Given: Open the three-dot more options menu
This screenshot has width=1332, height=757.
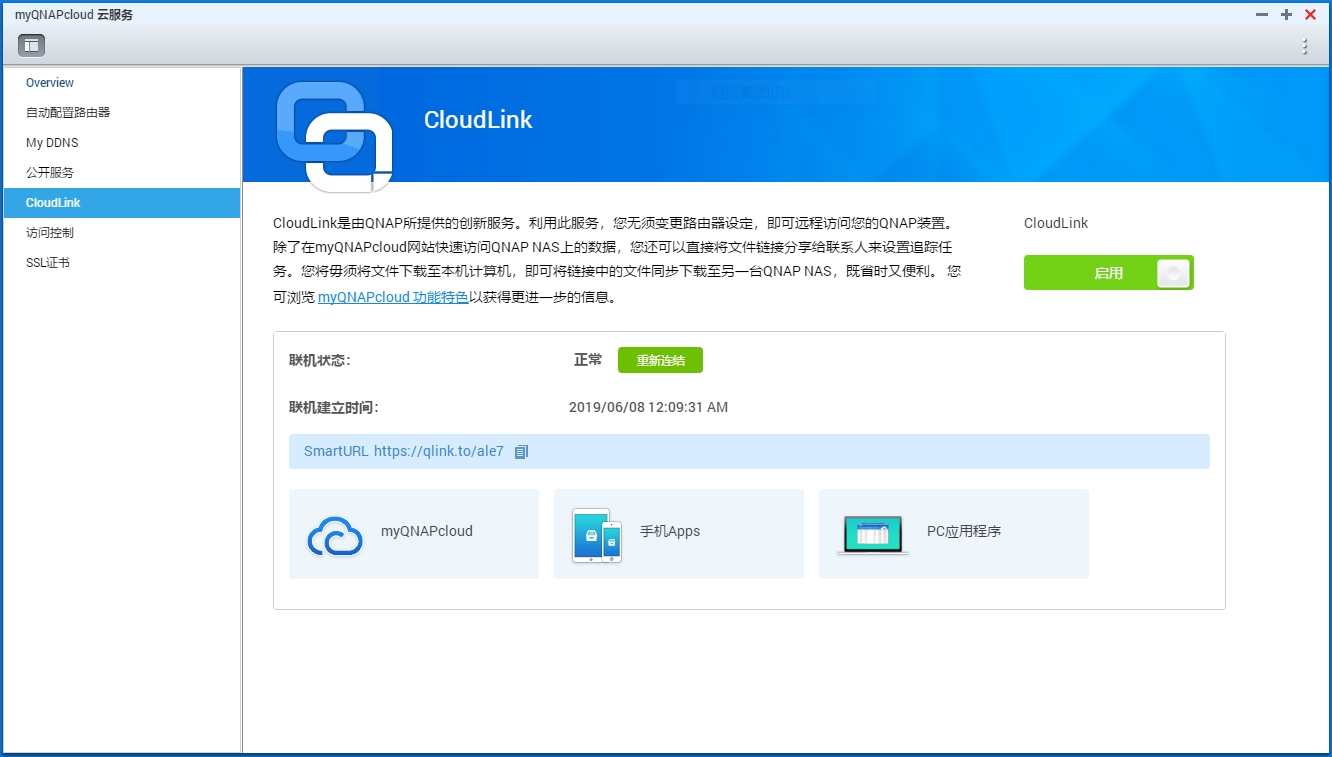Looking at the screenshot, I should pos(1304,46).
